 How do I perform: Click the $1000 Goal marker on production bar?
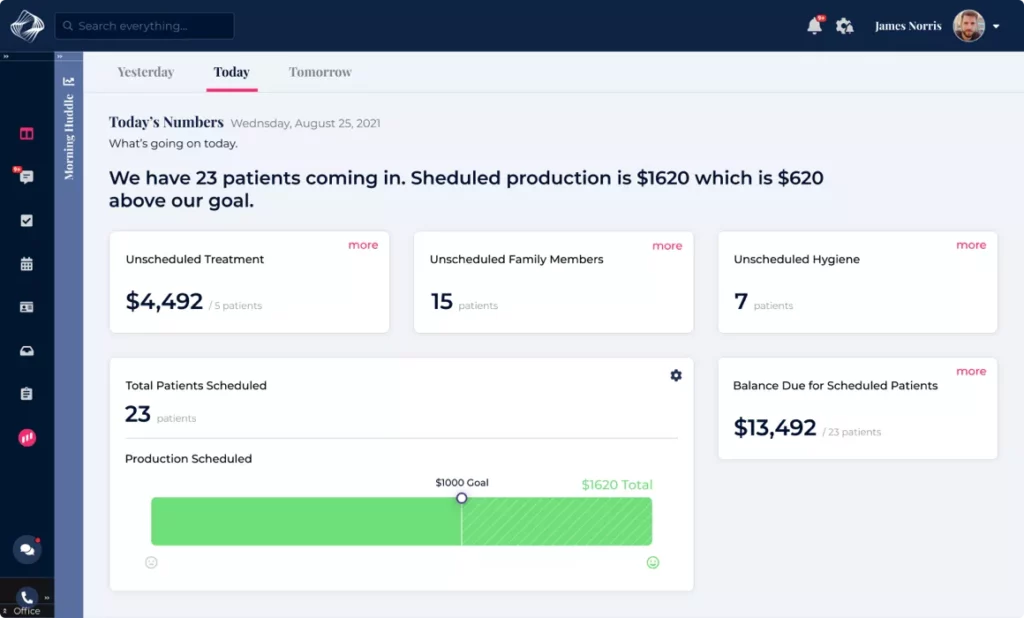coord(461,498)
